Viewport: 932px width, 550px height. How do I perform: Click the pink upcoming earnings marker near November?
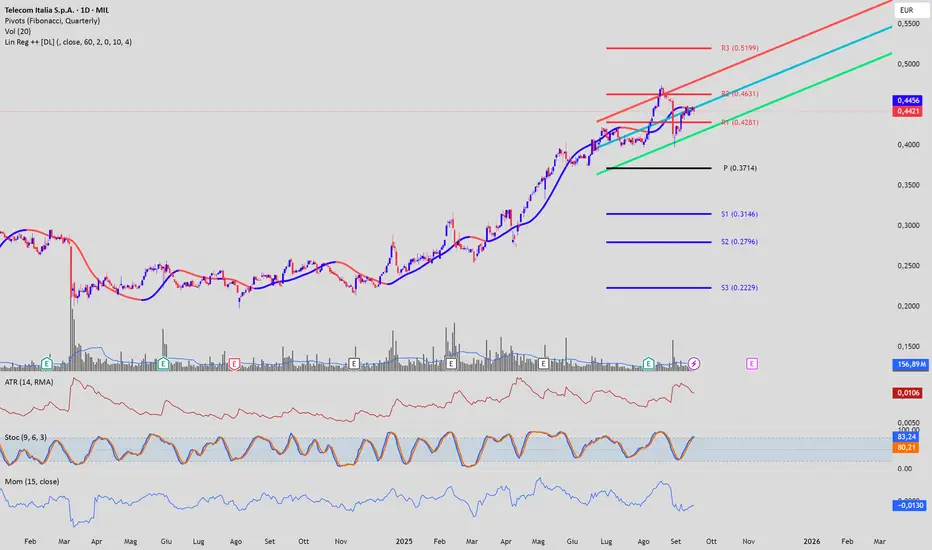click(x=752, y=363)
